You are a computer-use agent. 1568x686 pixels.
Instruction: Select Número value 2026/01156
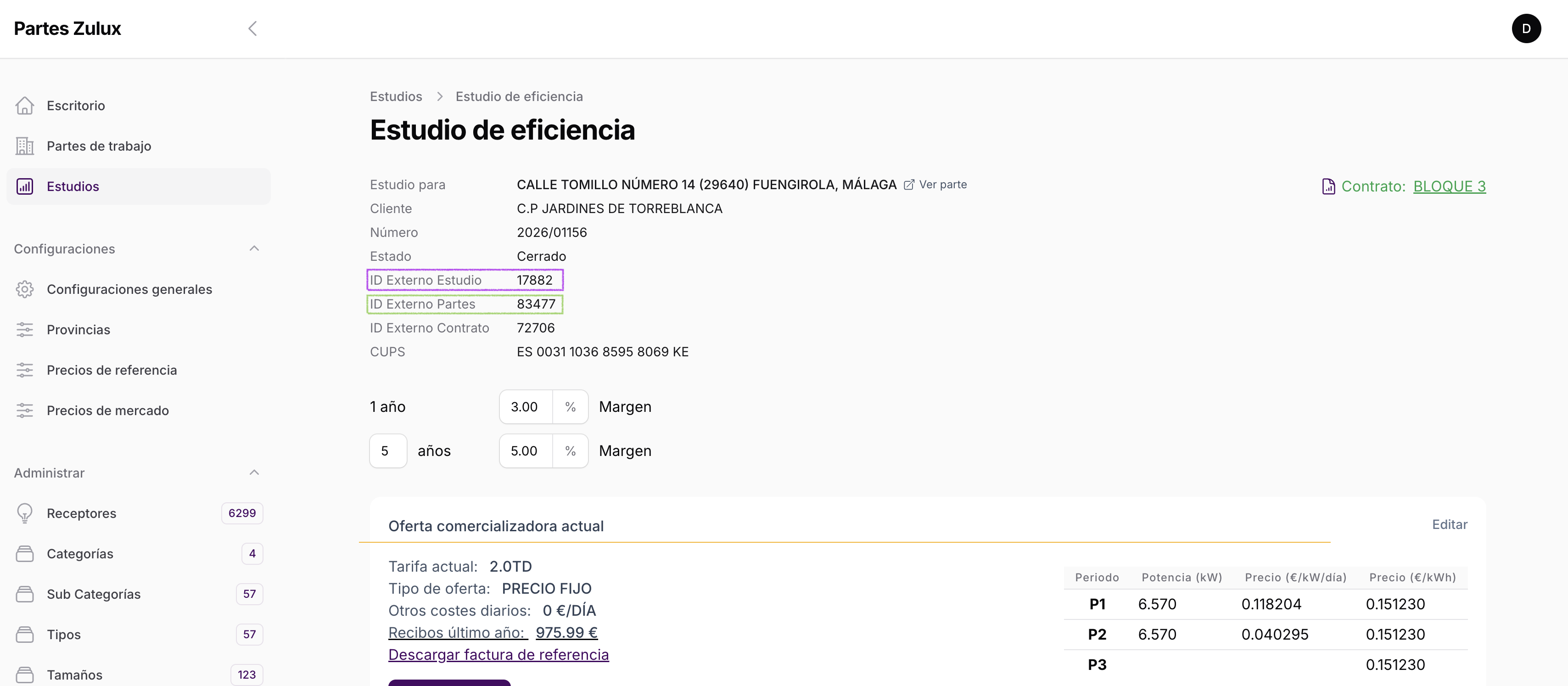(x=551, y=232)
